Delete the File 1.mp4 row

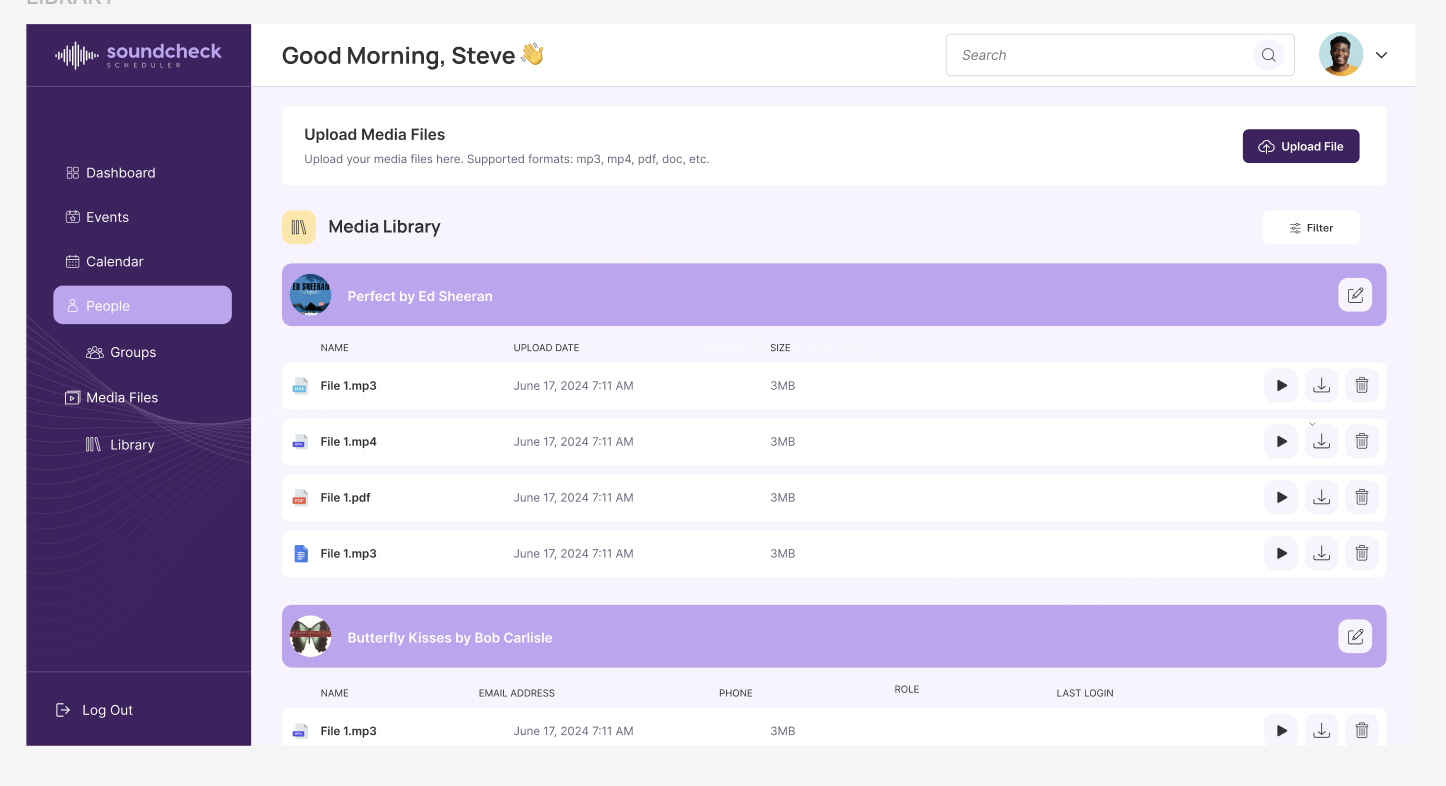tap(1361, 441)
